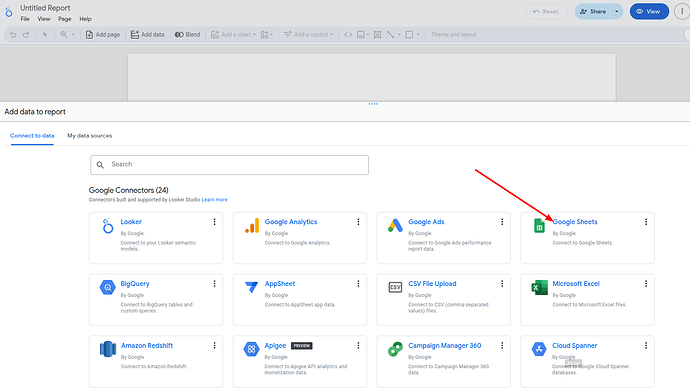Open the header more options menu
690x390 pixels.
click(682, 11)
